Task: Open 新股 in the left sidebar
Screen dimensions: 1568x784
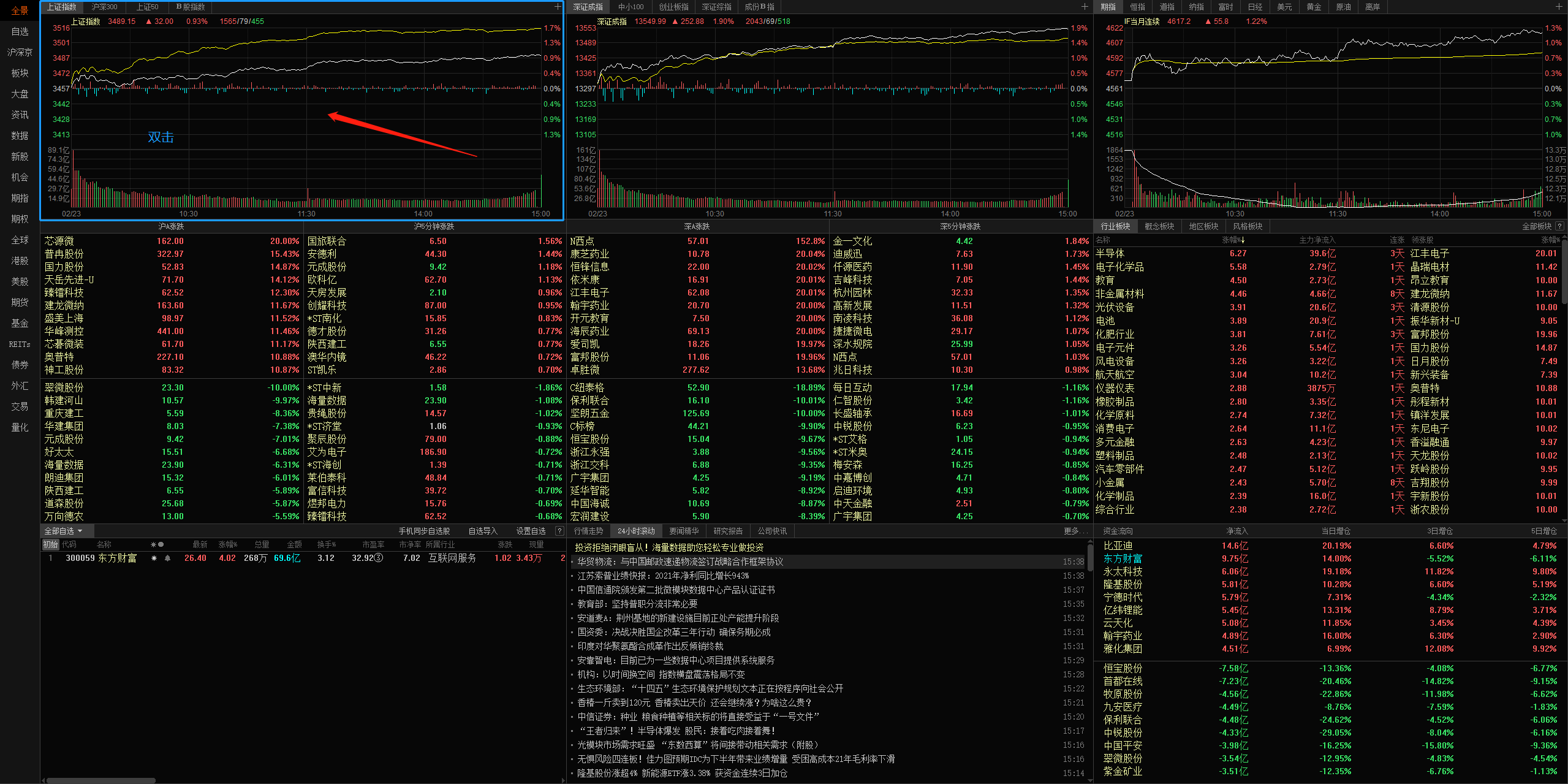Action: click(x=20, y=156)
